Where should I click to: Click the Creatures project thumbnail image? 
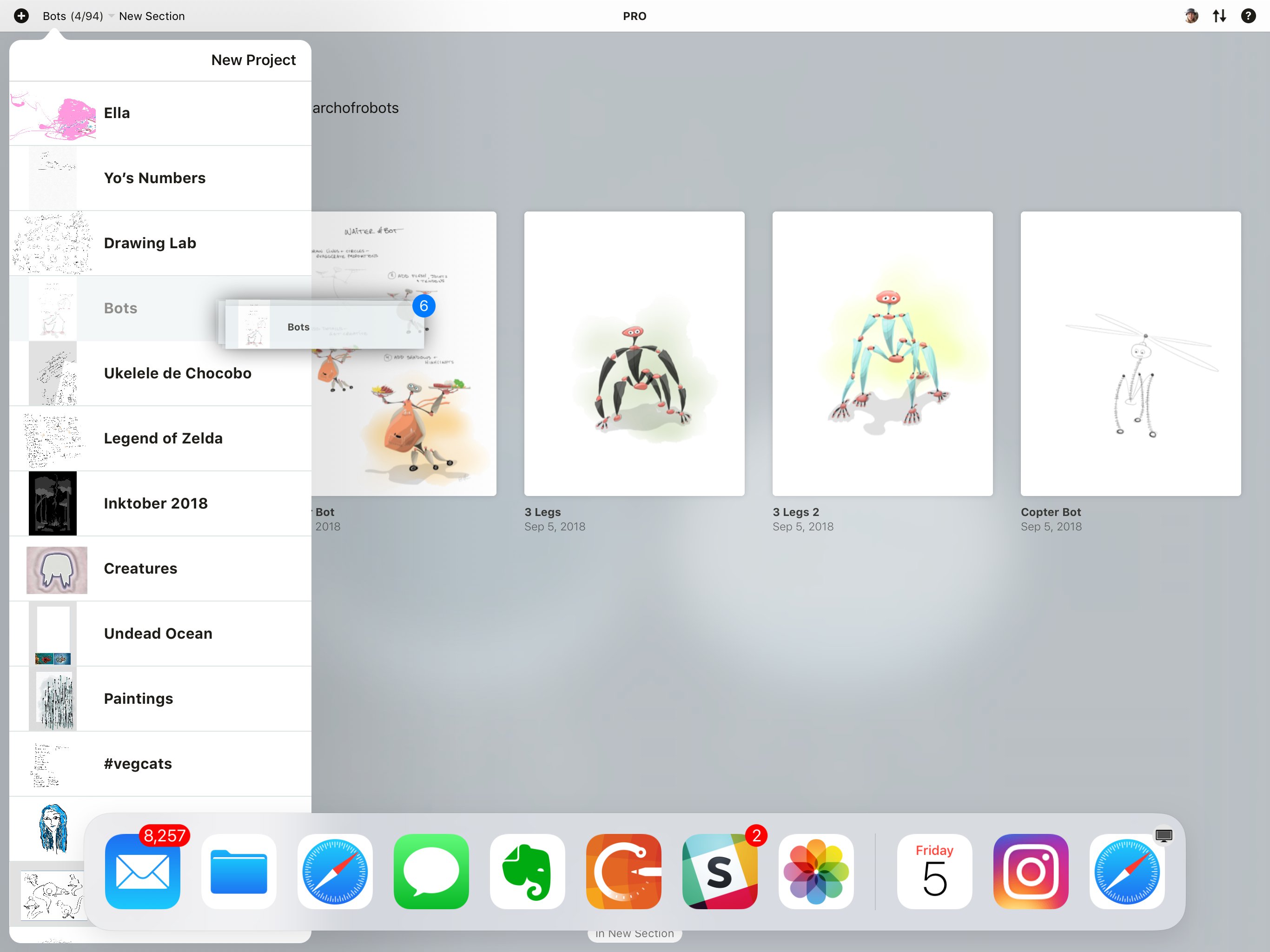(x=57, y=570)
